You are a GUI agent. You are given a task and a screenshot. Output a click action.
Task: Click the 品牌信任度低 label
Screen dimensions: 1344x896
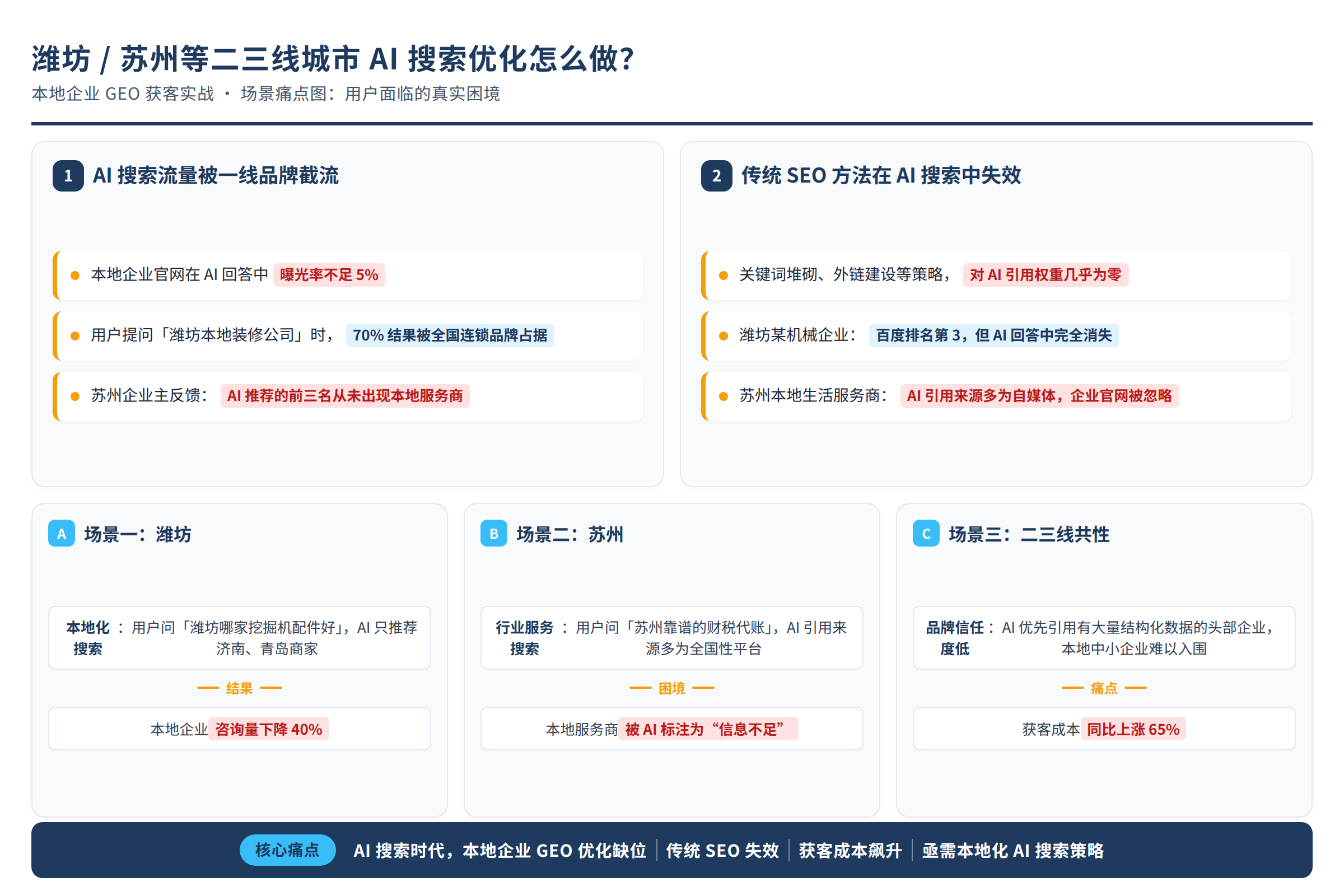coord(955,638)
